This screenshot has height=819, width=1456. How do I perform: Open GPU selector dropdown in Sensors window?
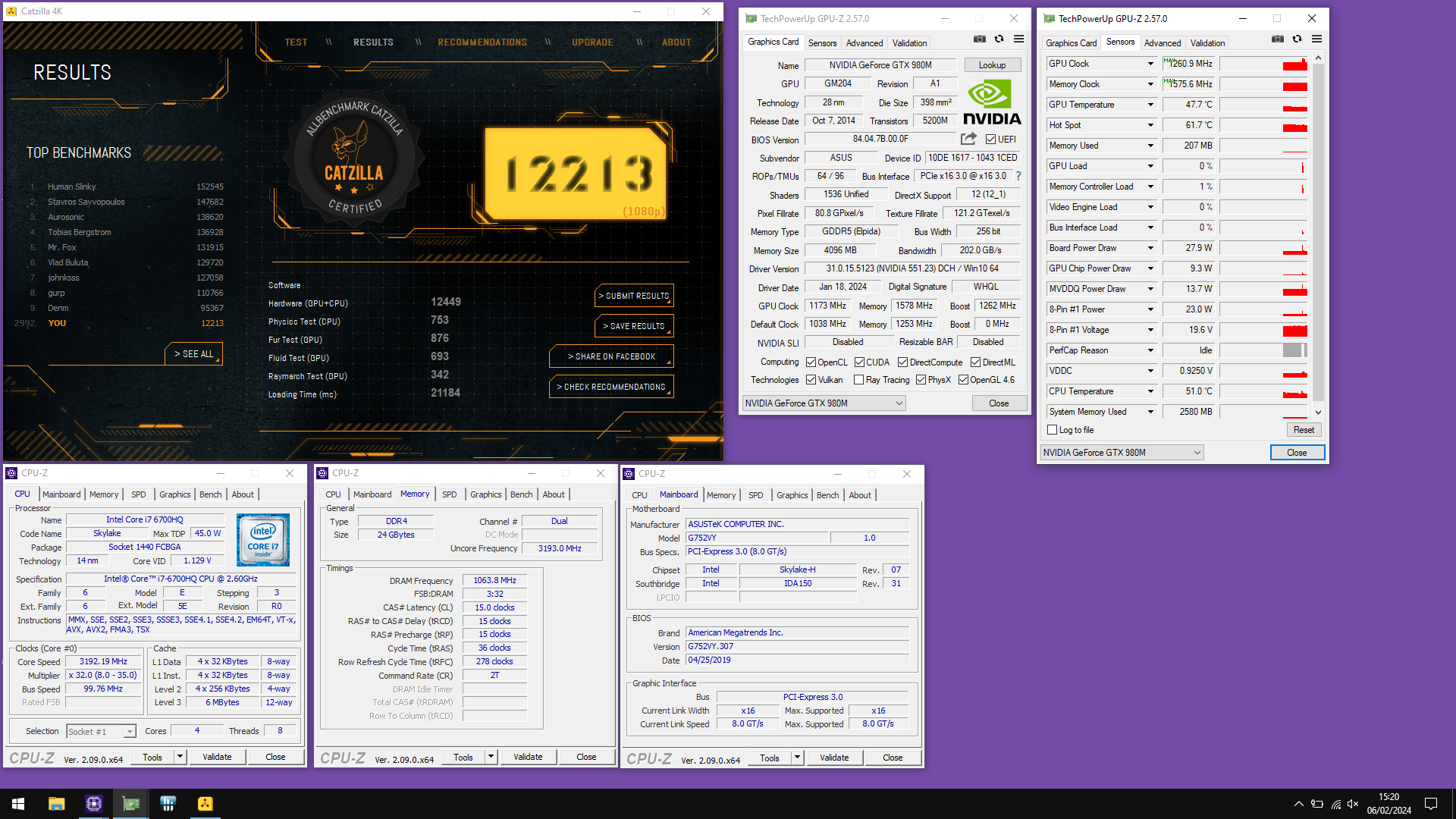pos(1122,453)
